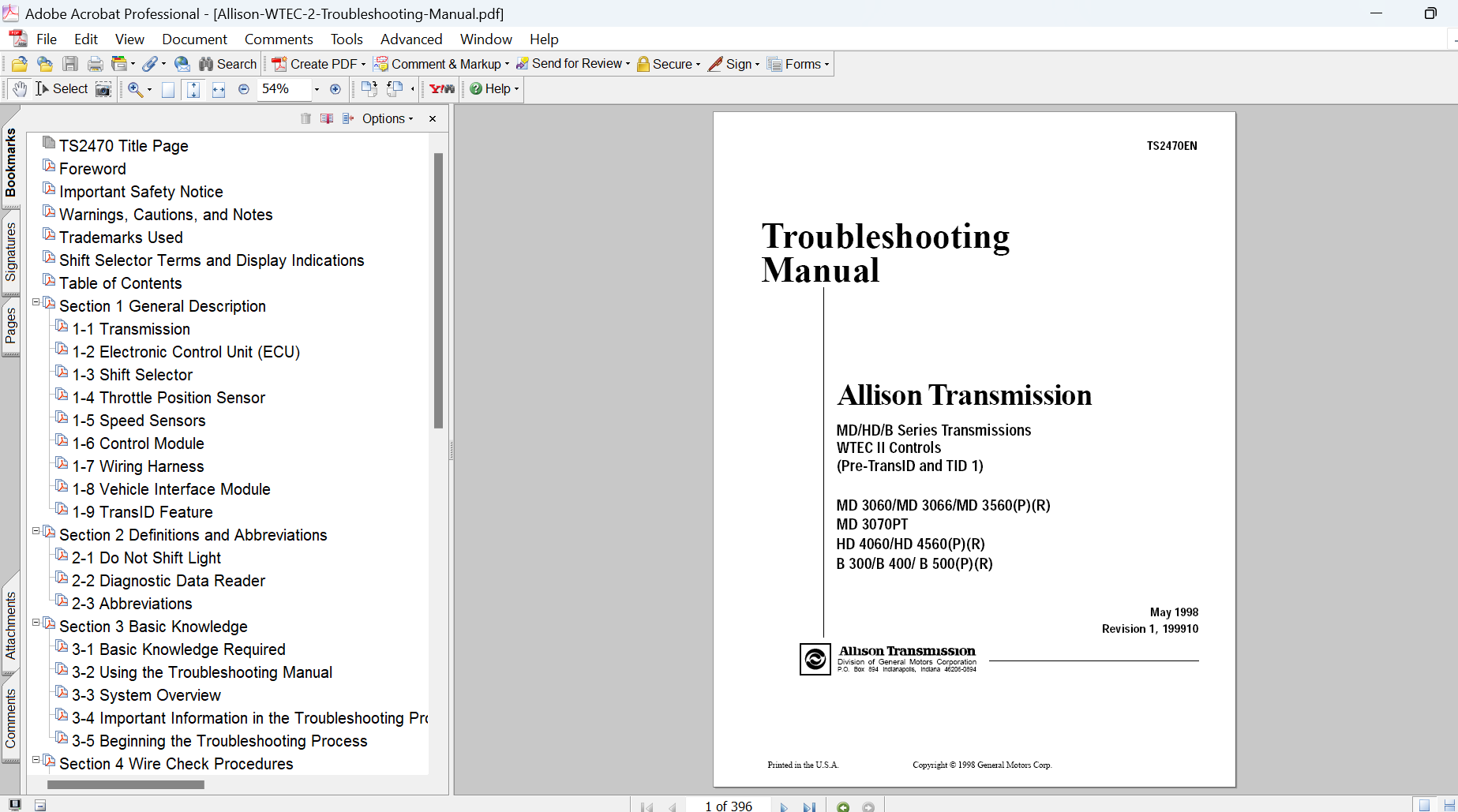Open the View menu
1458x812 pixels.
(129, 39)
